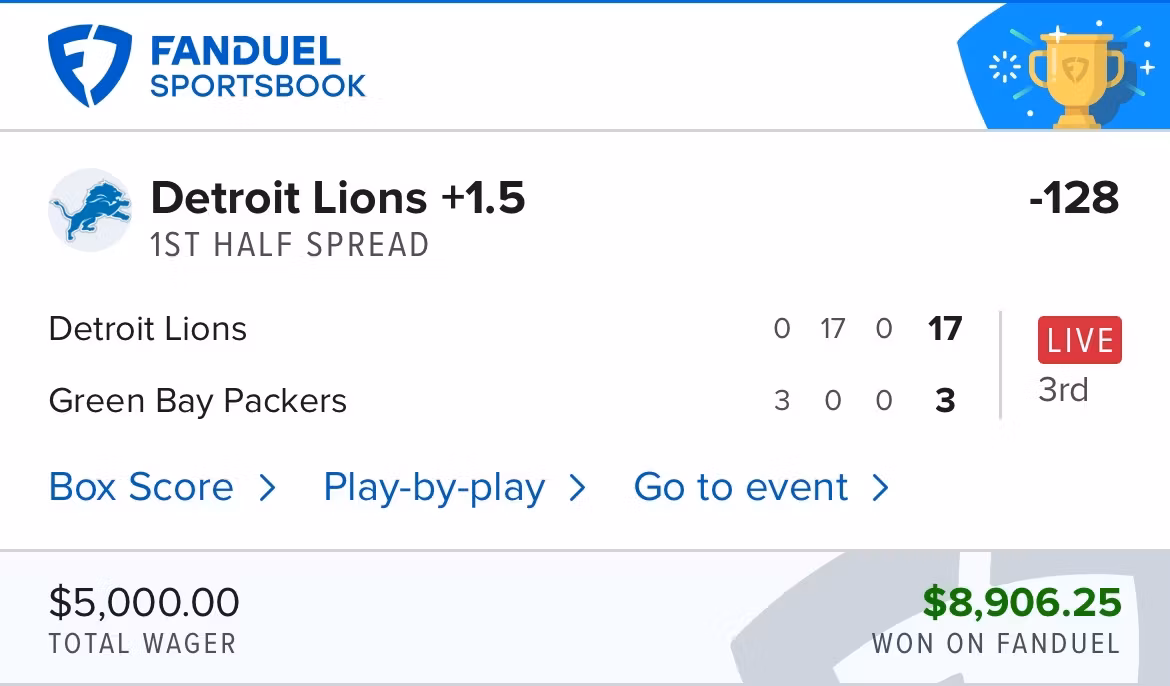The height and width of the screenshot is (686, 1170).
Task: Click the 1ST HALF SPREAD label
Action: coord(289,245)
